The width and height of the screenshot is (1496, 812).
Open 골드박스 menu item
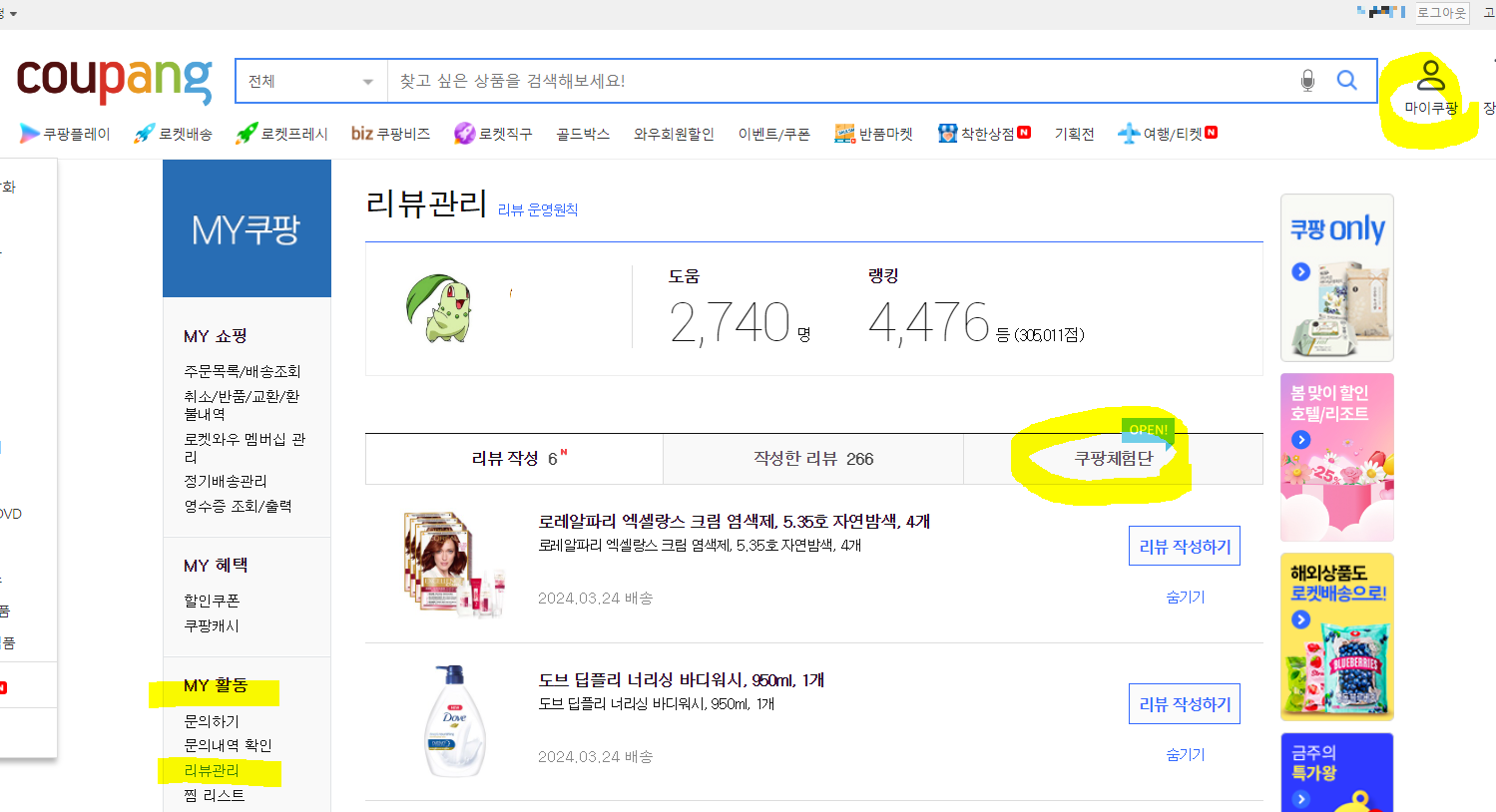click(583, 134)
